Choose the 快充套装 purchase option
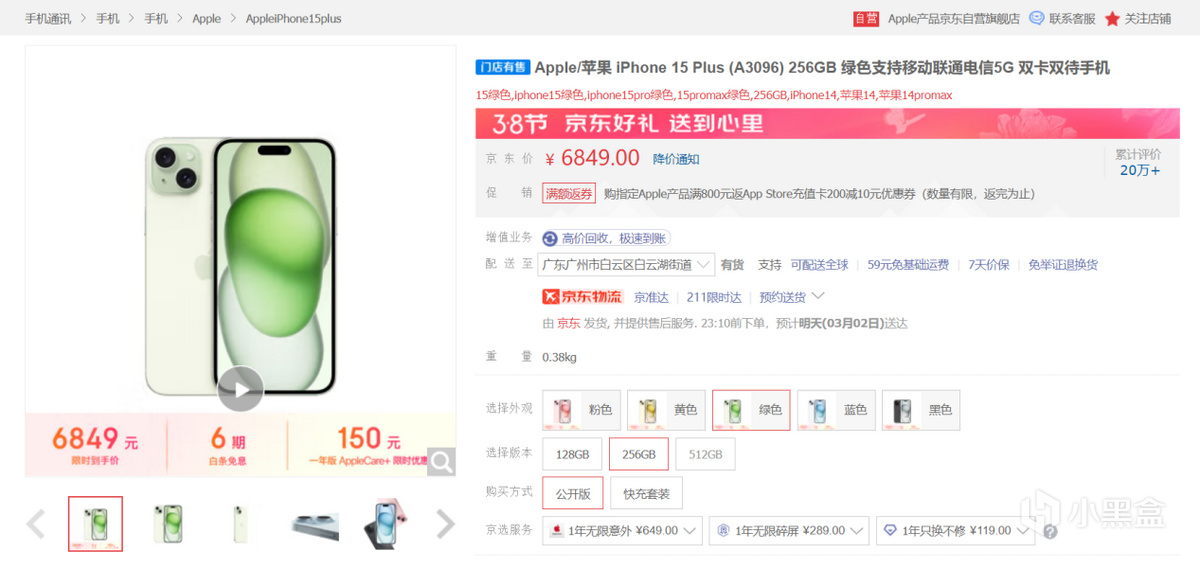This screenshot has width=1200, height=564. coord(646,493)
